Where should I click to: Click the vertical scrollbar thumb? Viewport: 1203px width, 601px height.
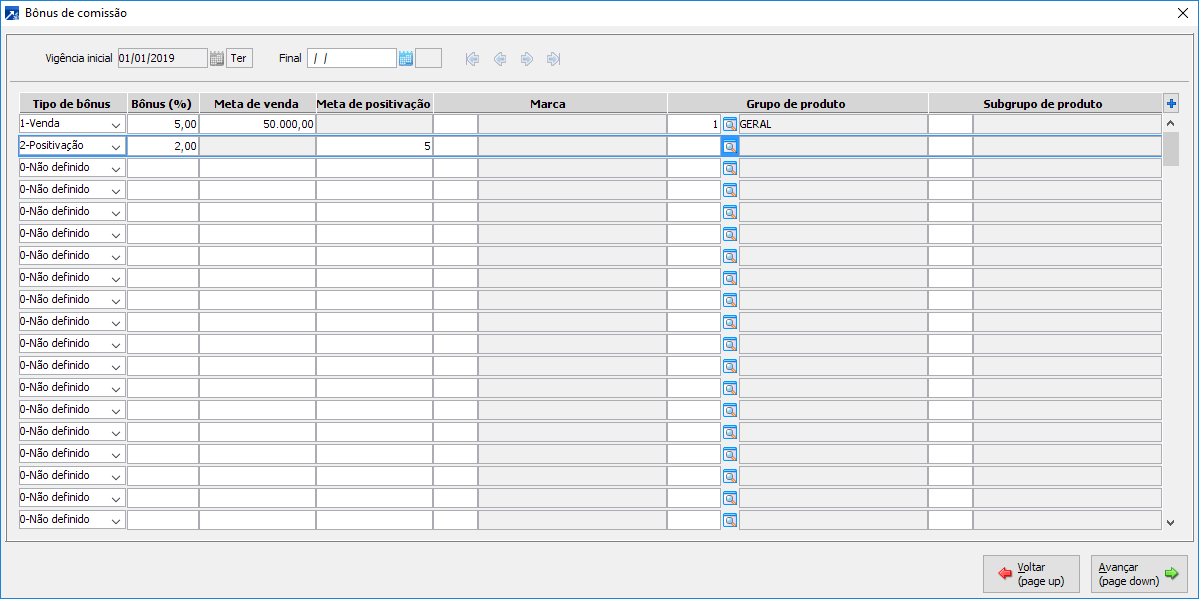1171,148
